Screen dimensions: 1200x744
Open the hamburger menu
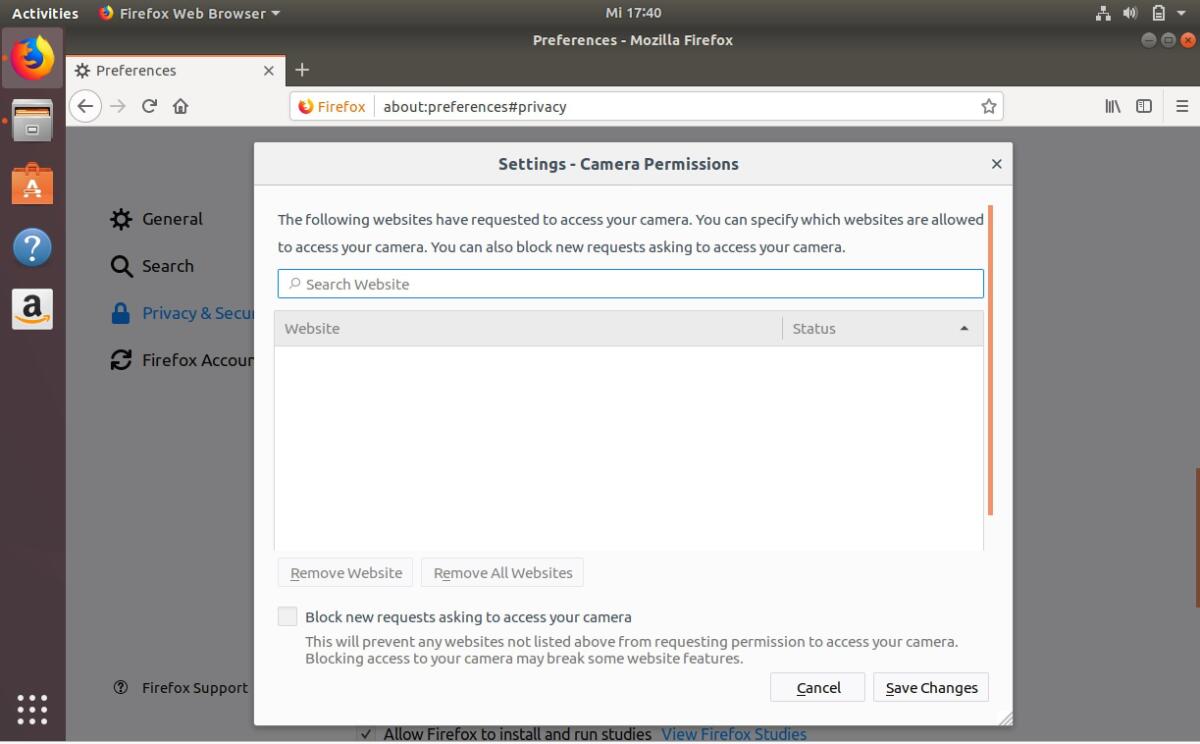pyautogui.click(x=1182, y=106)
